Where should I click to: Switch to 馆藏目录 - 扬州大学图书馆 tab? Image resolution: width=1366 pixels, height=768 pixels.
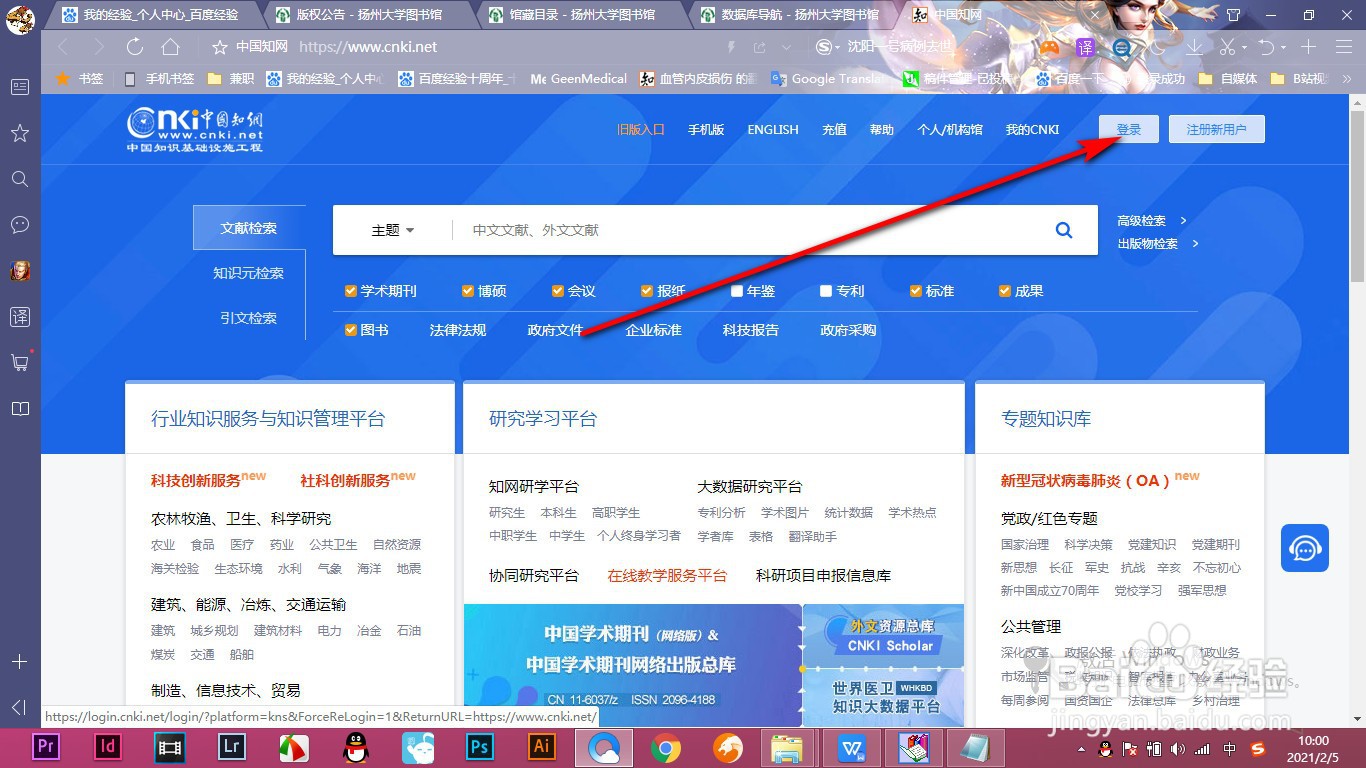(582, 15)
